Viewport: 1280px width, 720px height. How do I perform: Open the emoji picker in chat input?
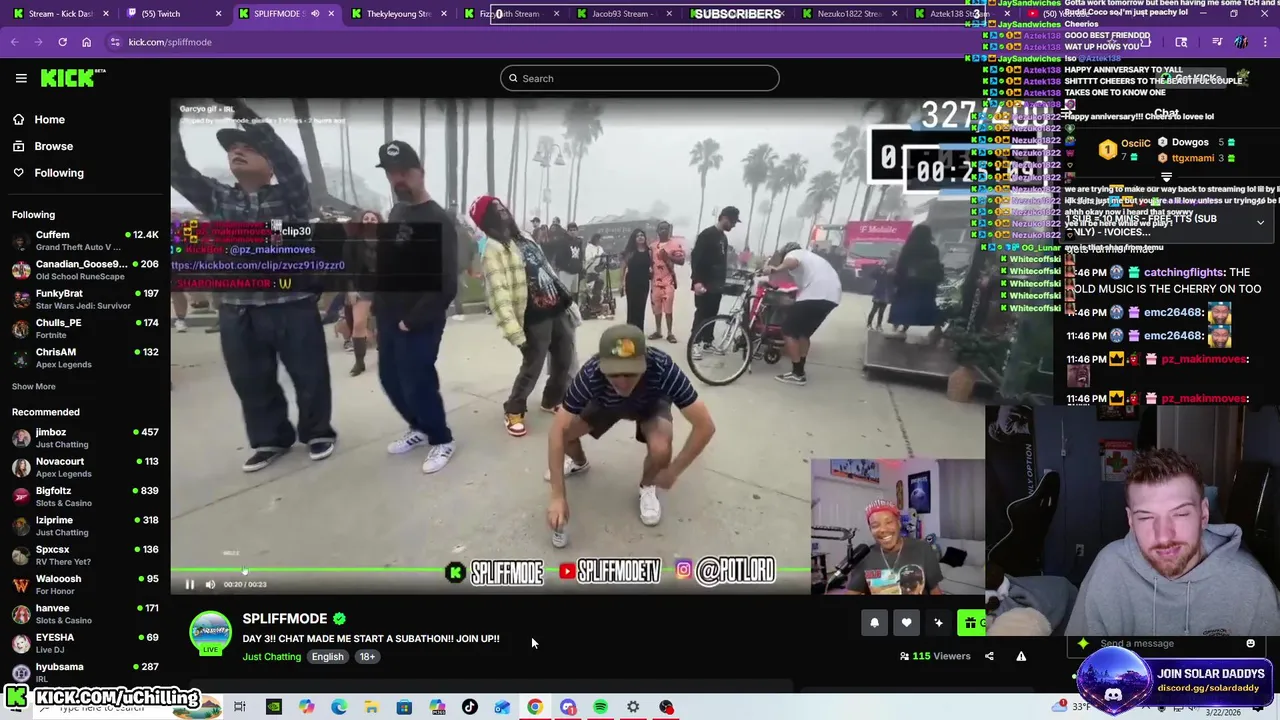pos(1250,643)
